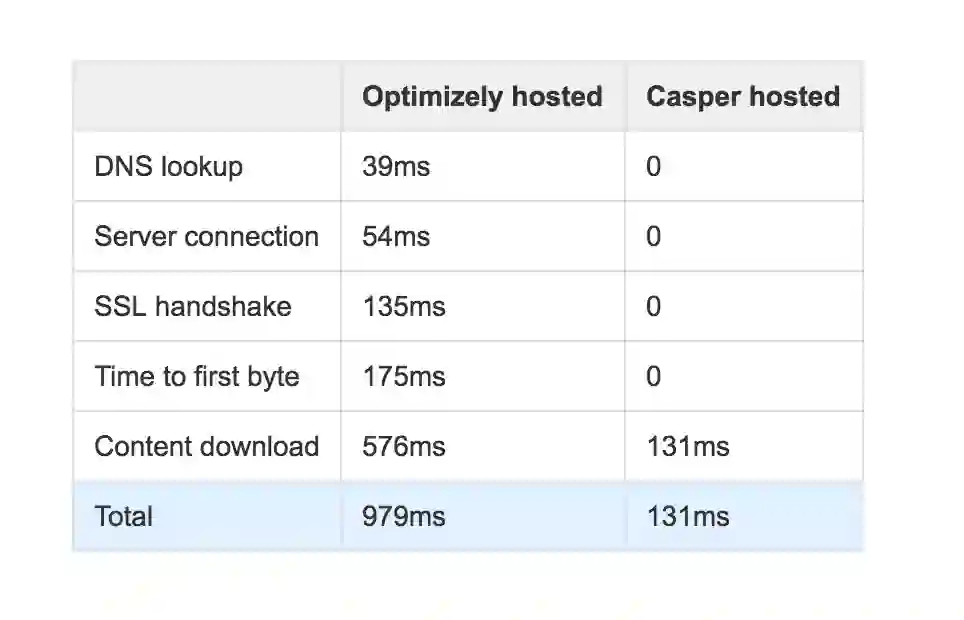Select the Server connection row label

(x=206, y=237)
